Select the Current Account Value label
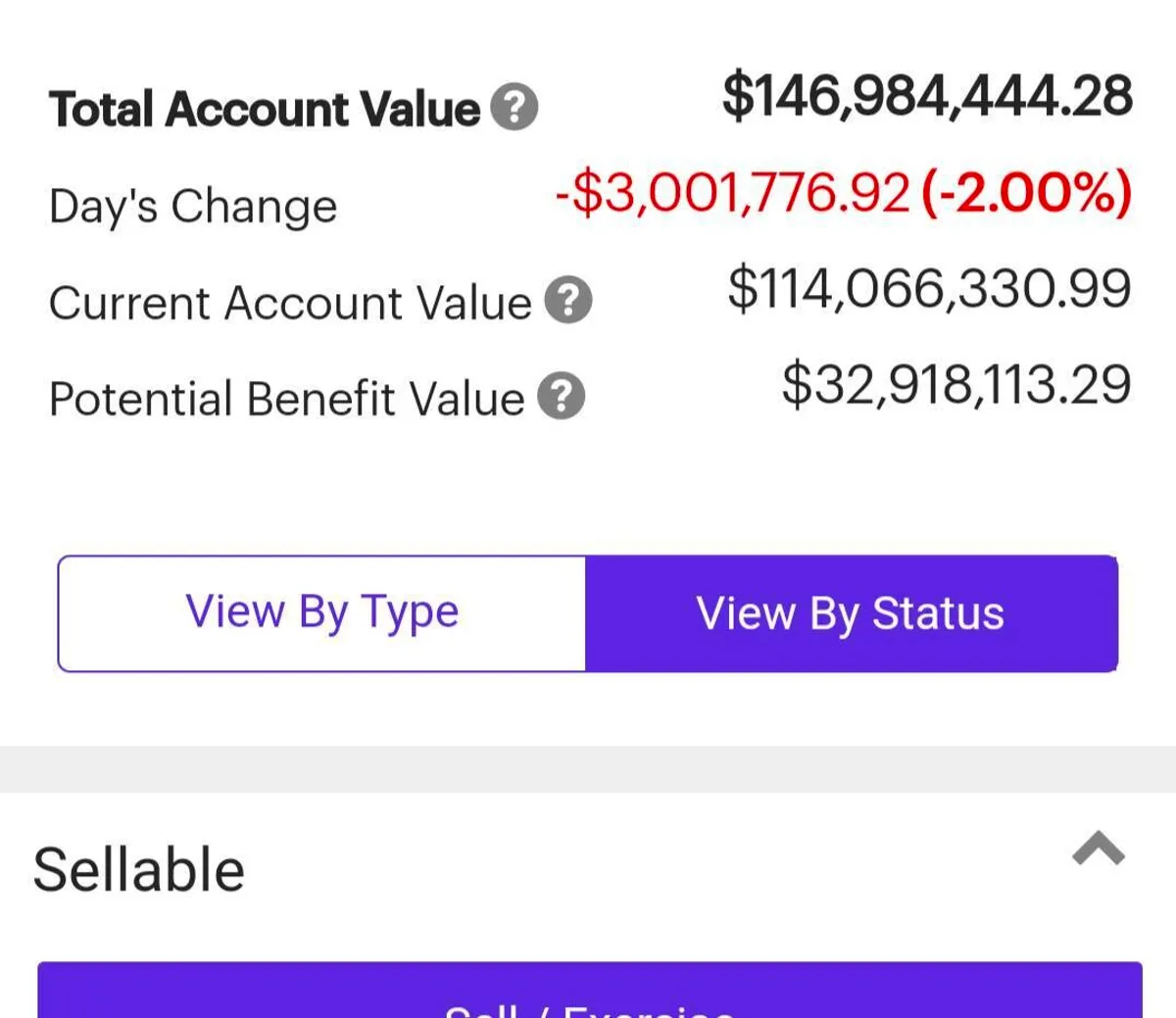 tap(289, 303)
